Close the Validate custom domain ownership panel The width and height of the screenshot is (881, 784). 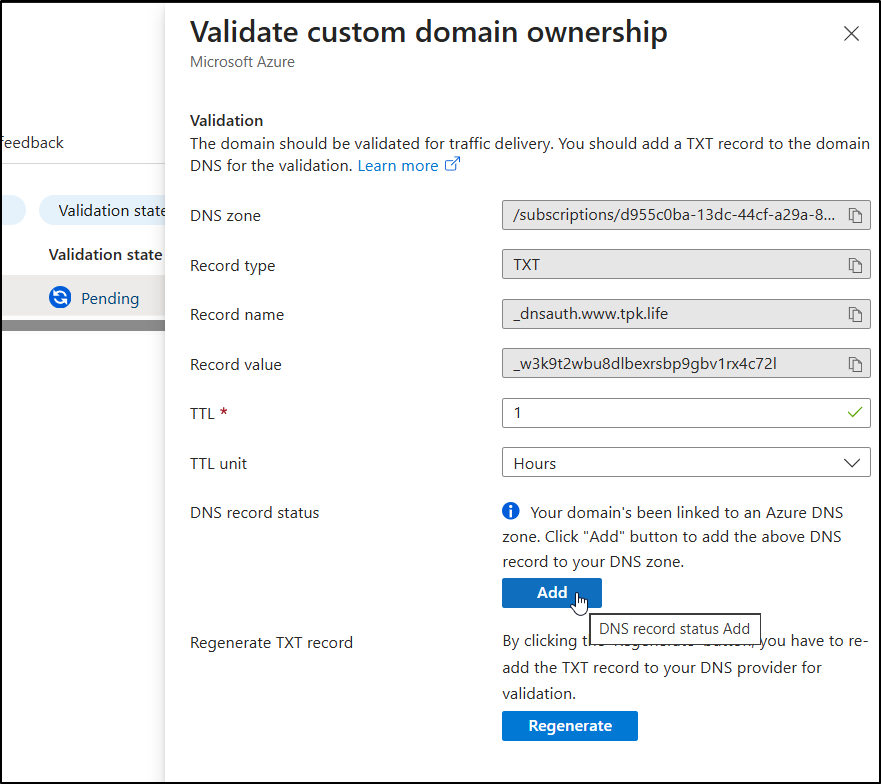(851, 34)
